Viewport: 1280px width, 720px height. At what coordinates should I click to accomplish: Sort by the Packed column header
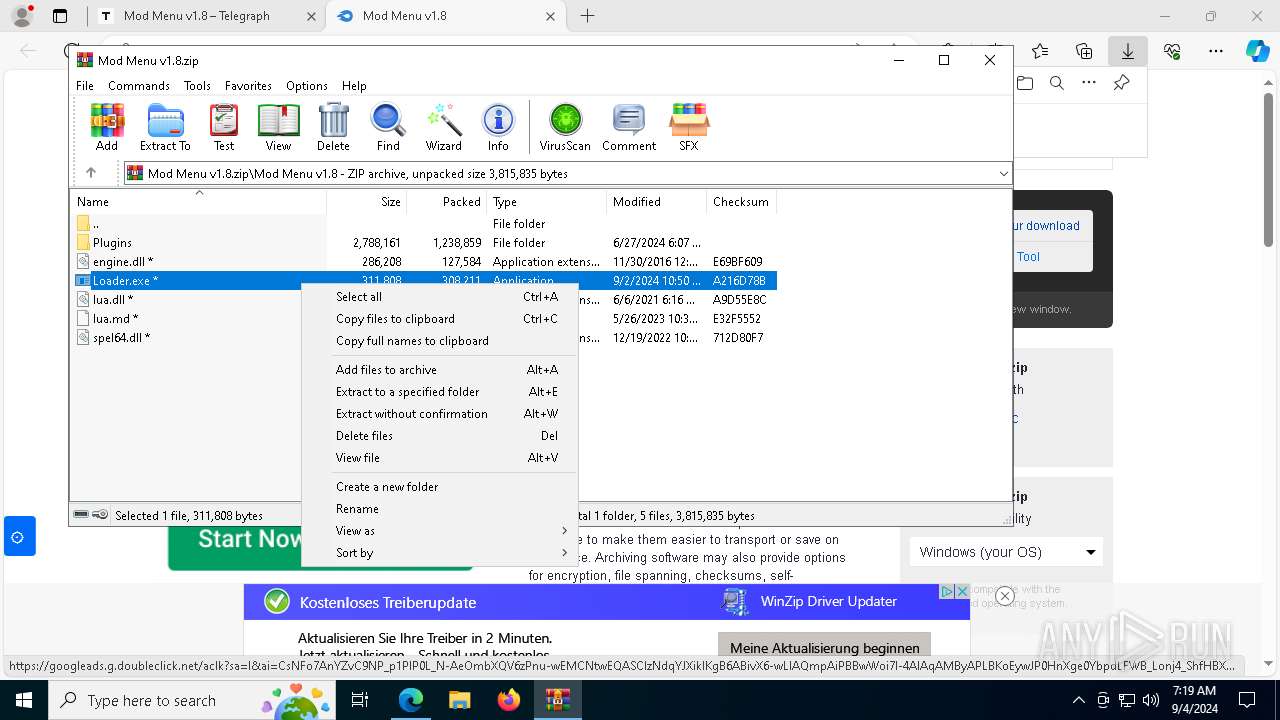pyautogui.click(x=447, y=202)
